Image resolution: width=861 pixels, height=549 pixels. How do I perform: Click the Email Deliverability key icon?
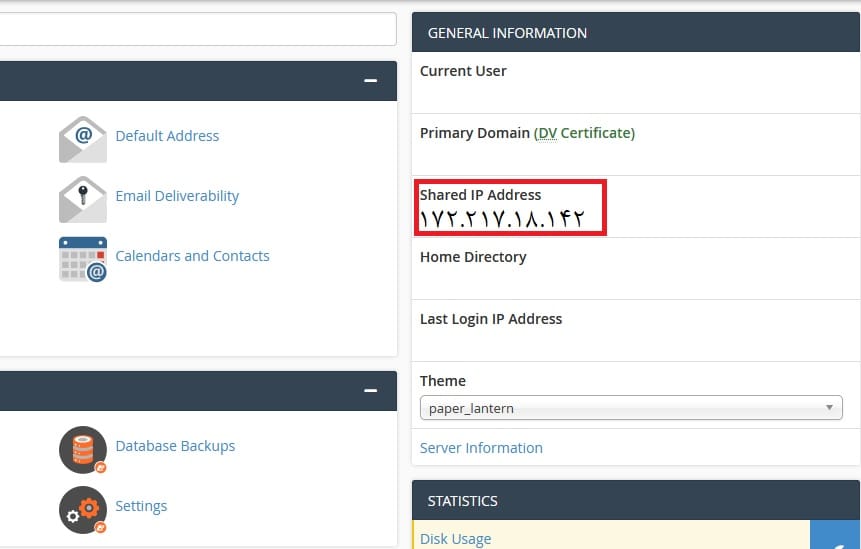[x=83, y=199]
